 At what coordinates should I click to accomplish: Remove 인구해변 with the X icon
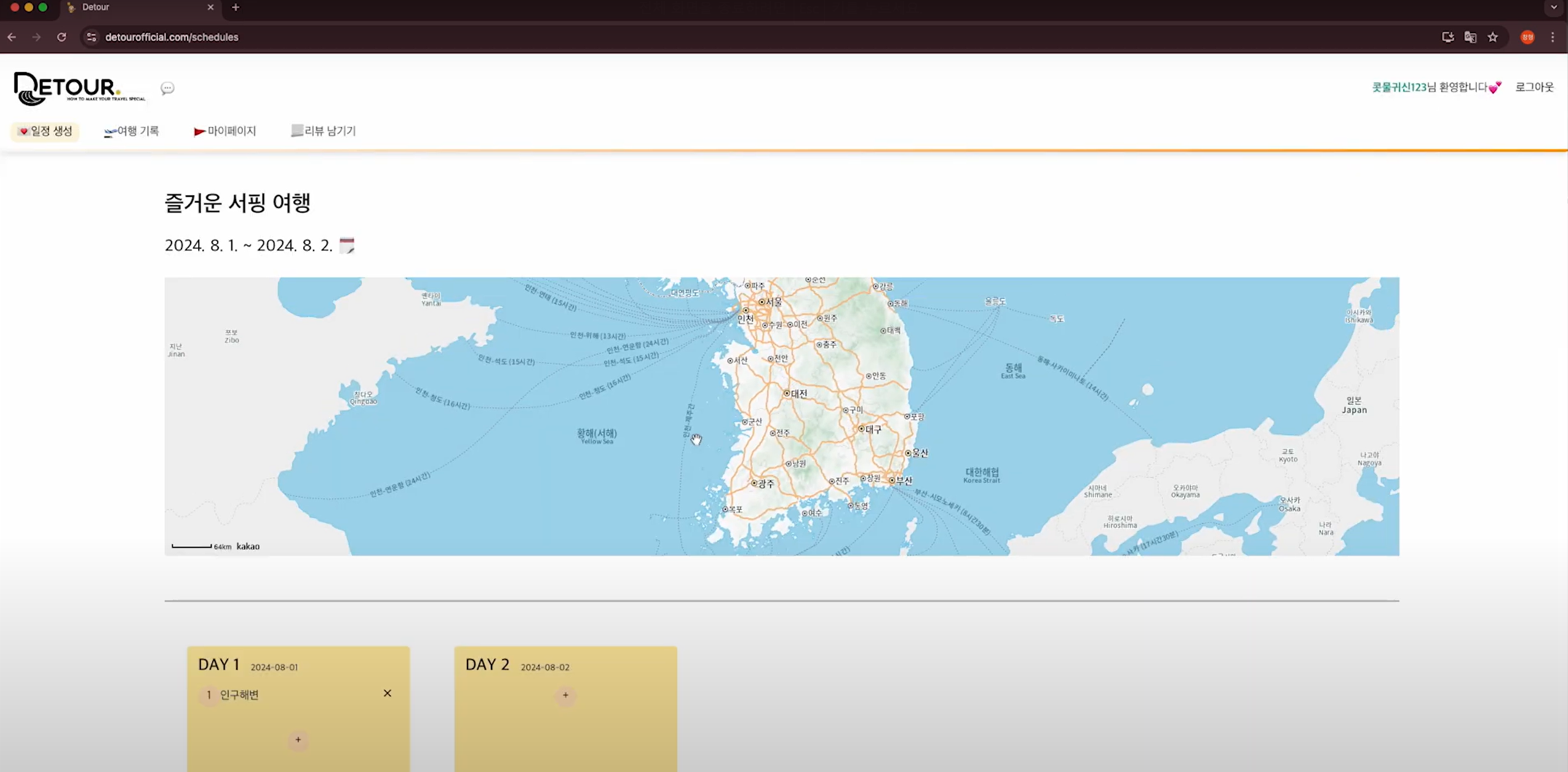click(x=388, y=693)
